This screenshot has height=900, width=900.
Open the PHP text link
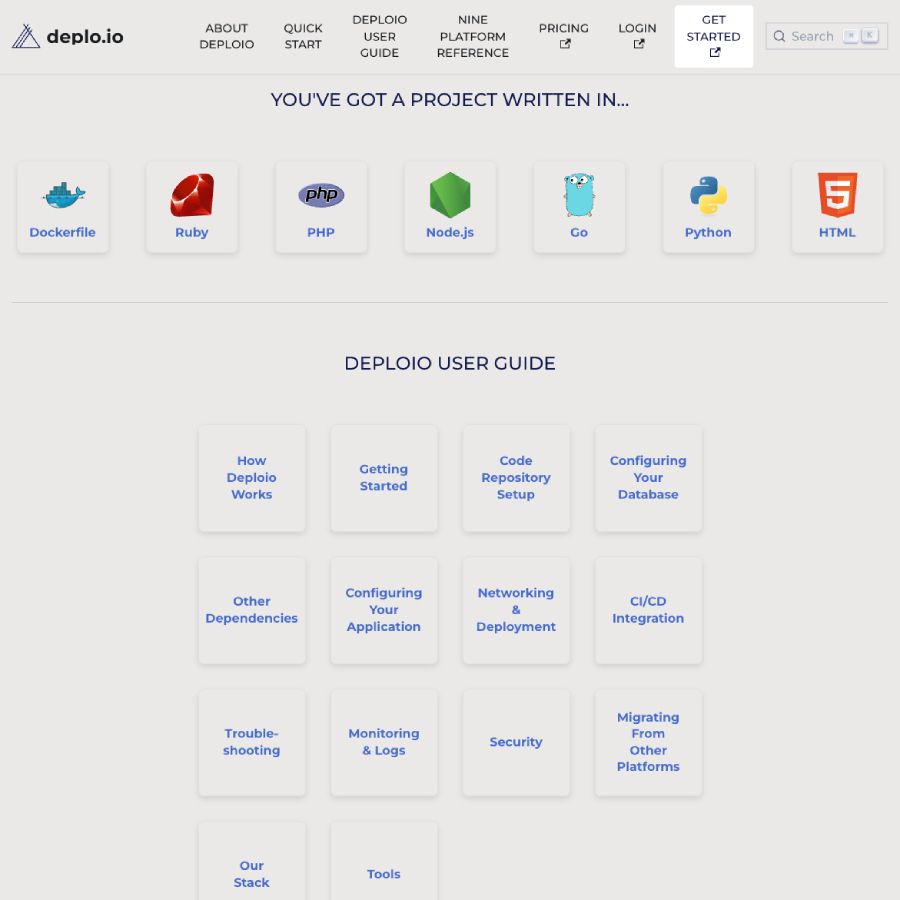click(x=321, y=232)
